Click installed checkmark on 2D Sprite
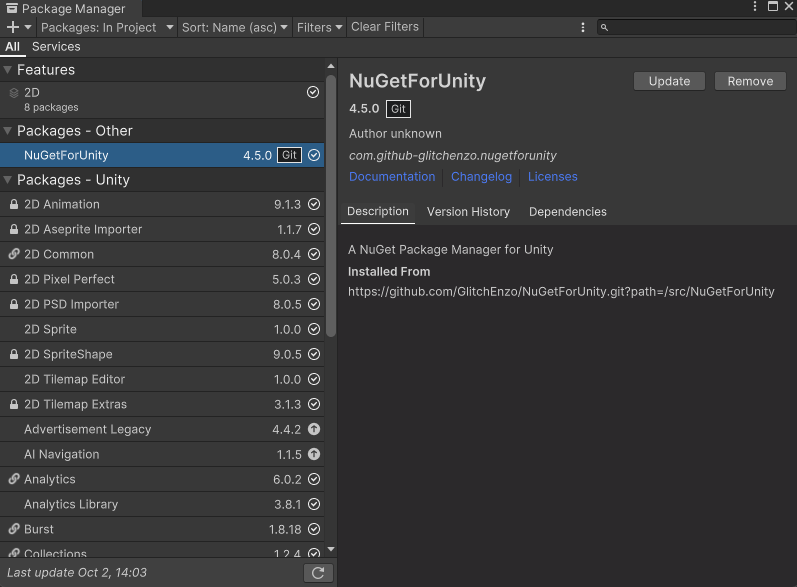 pos(314,329)
